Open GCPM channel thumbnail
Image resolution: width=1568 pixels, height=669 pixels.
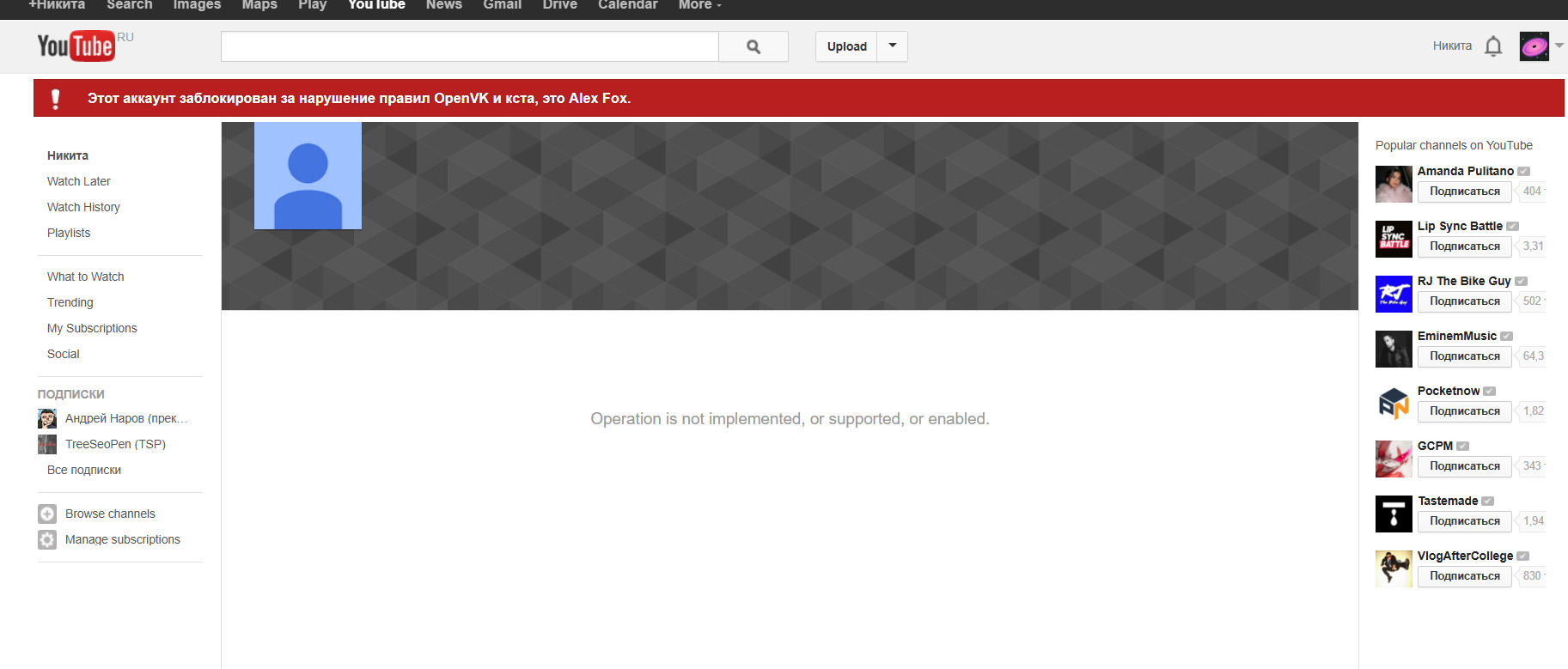point(1394,459)
